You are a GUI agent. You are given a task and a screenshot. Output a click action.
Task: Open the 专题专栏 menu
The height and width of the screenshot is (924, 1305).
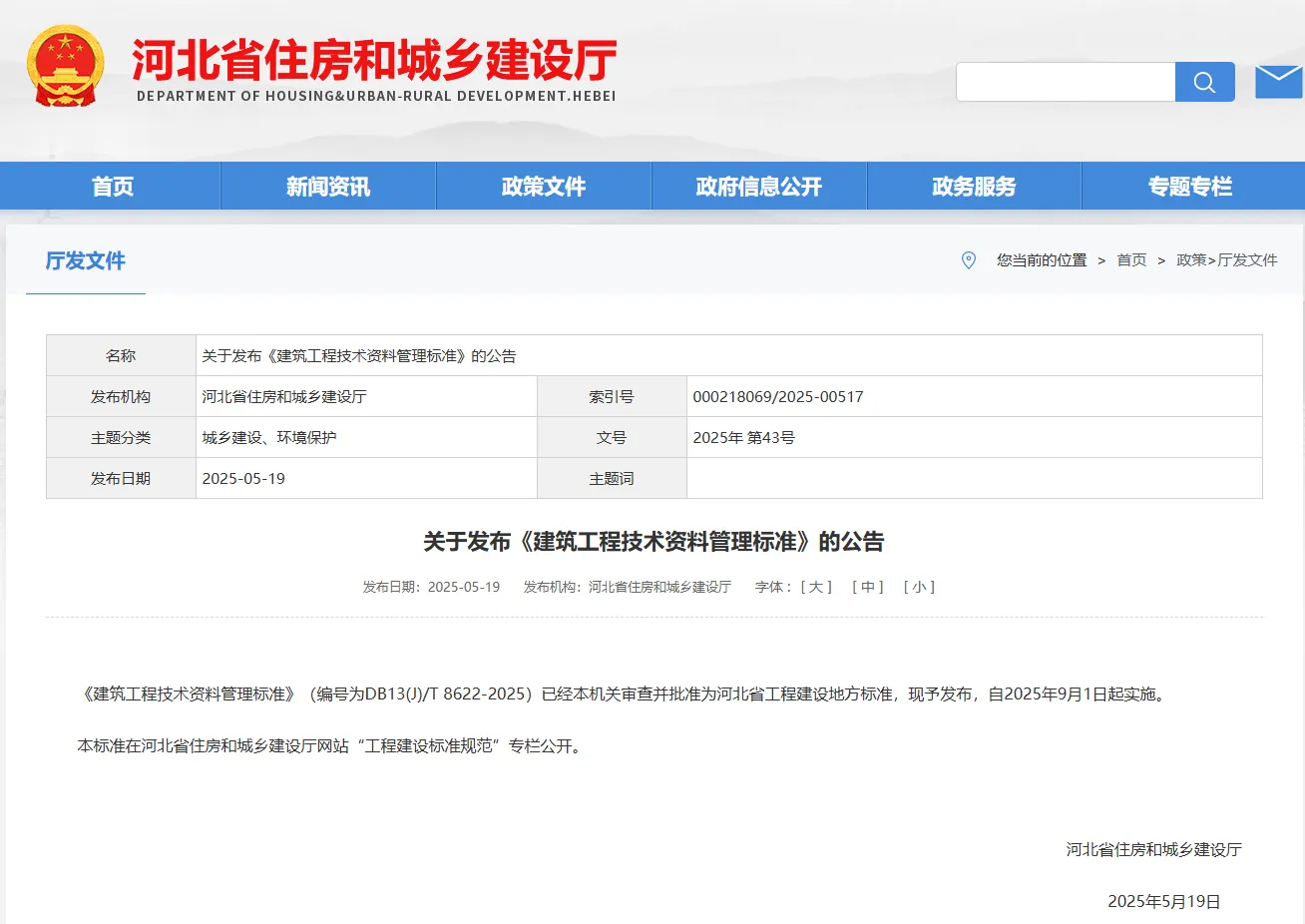click(x=1189, y=186)
